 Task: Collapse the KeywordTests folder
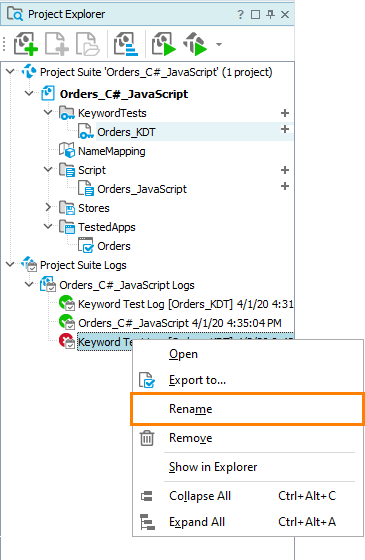point(48,112)
